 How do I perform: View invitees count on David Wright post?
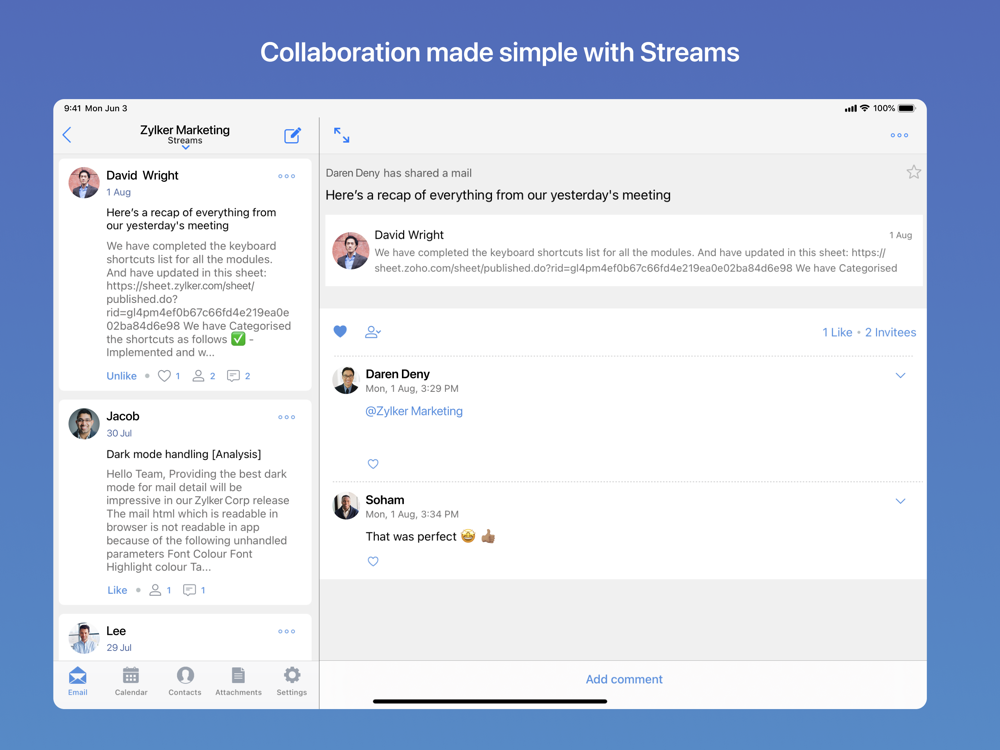(x=204, y=376)
